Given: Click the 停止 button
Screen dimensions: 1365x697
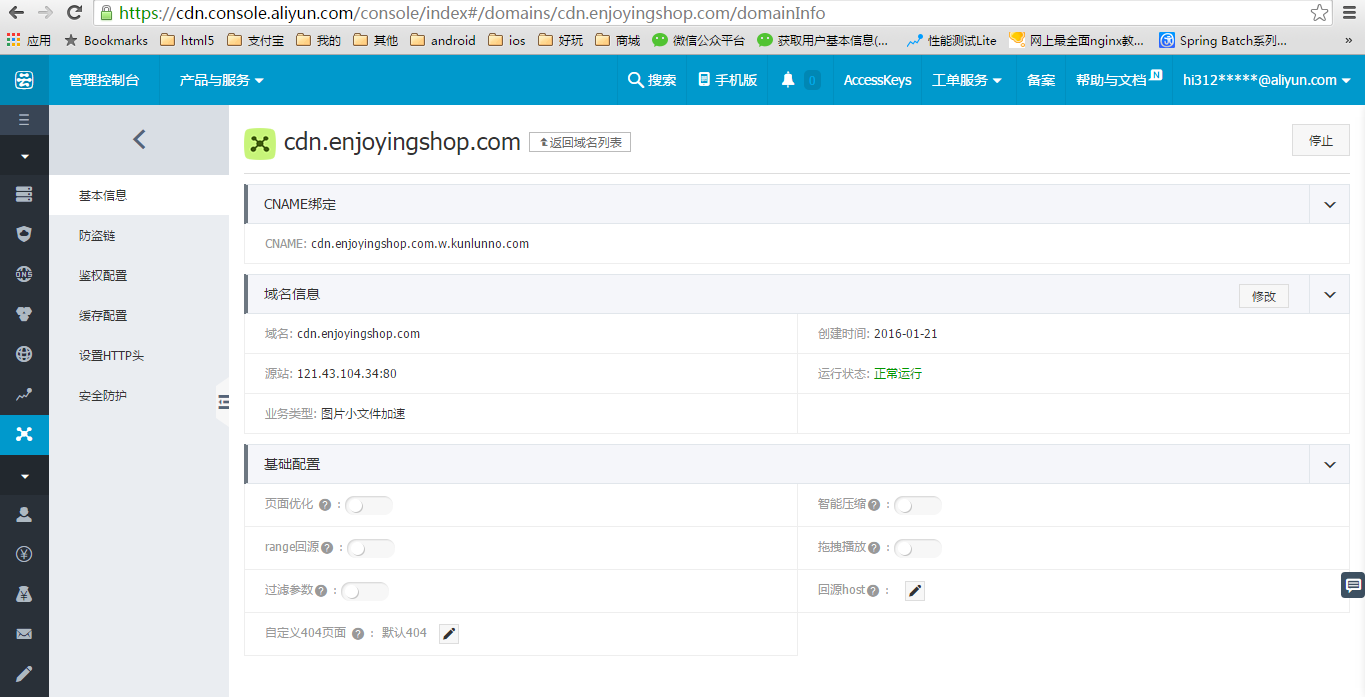Looking at the screenshot, I should tap(1321, 140).
